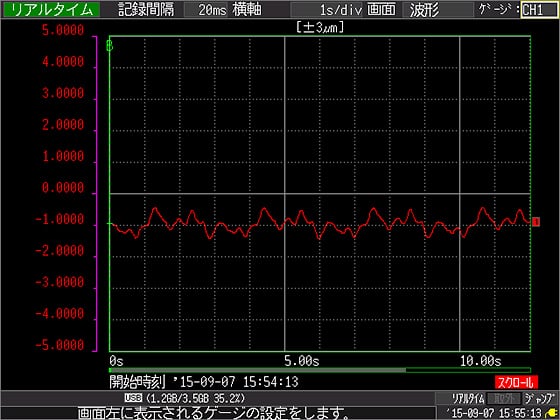Select the red channel 1 marker beside the waveform
The image size is (560, 420).
[x=536, y=222]
